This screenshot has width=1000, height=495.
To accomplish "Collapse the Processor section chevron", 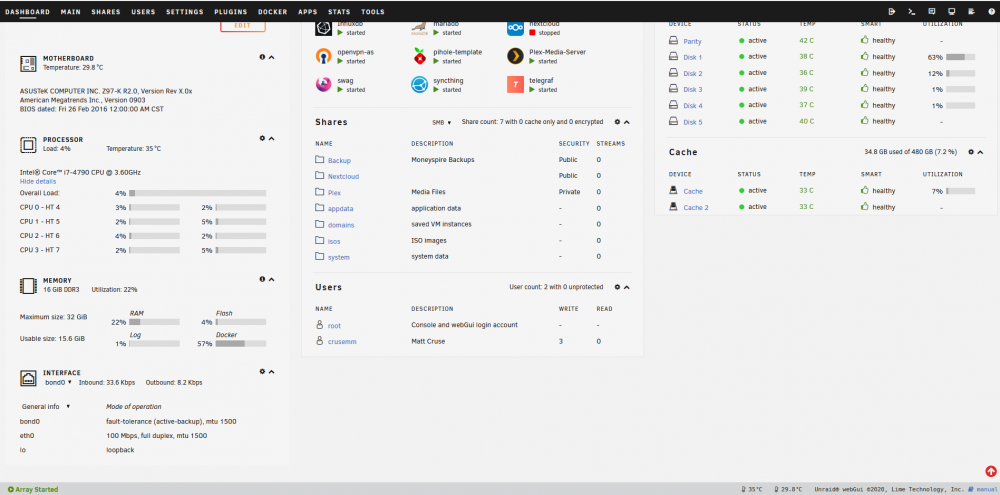I will (x=272, y=138).
